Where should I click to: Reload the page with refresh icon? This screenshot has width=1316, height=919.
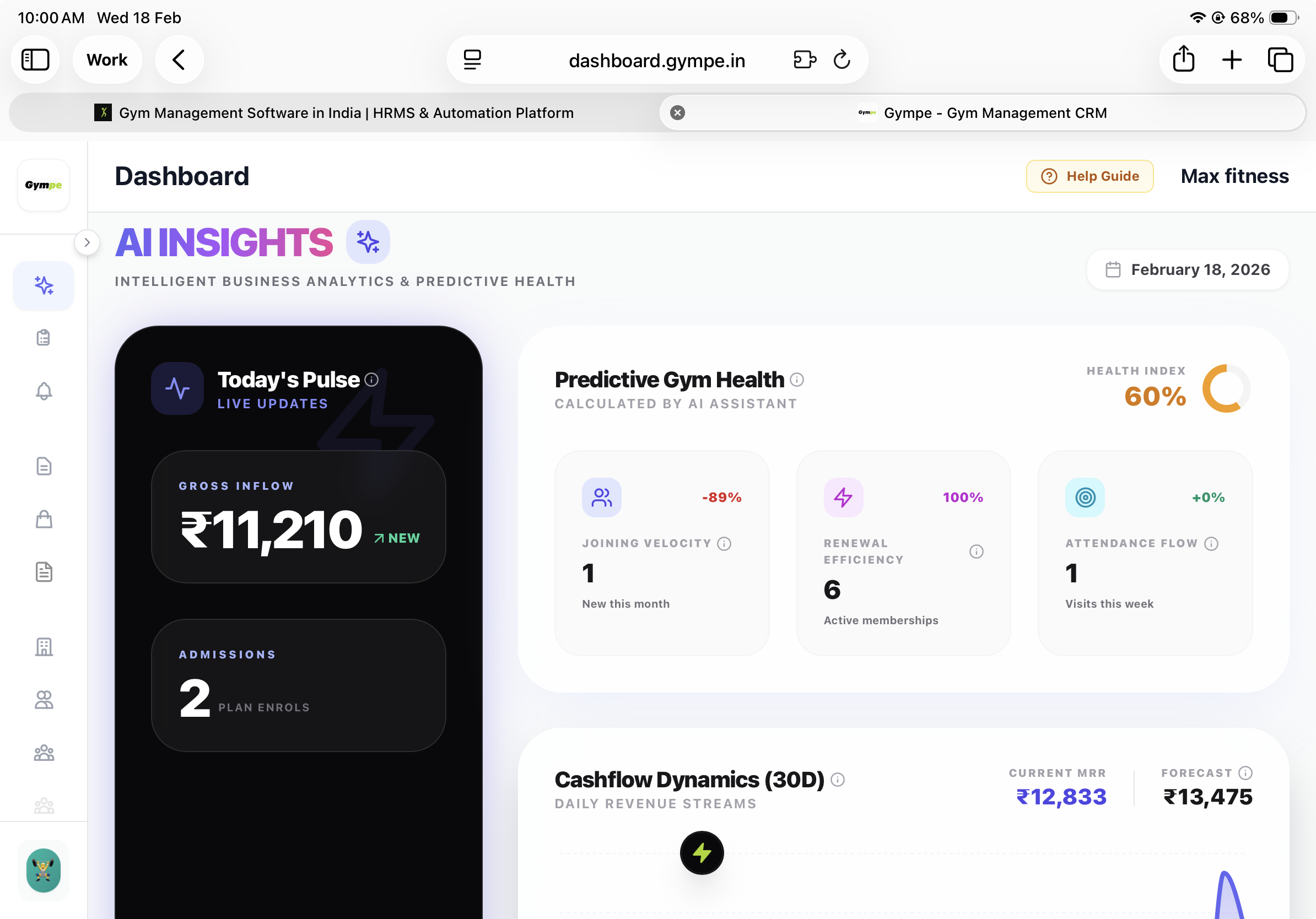[x=842, y=60]
